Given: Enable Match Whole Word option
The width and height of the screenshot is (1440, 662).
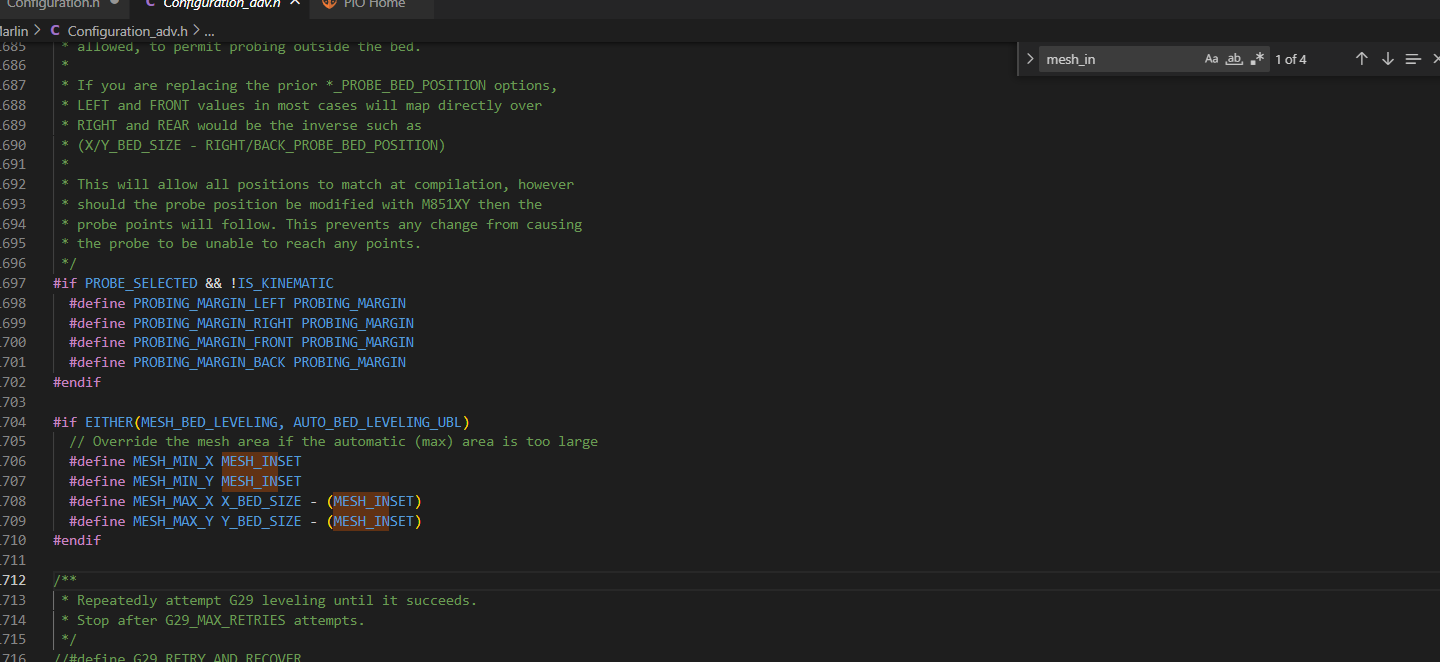Looking at the screenshot, I should (1234, 59).
